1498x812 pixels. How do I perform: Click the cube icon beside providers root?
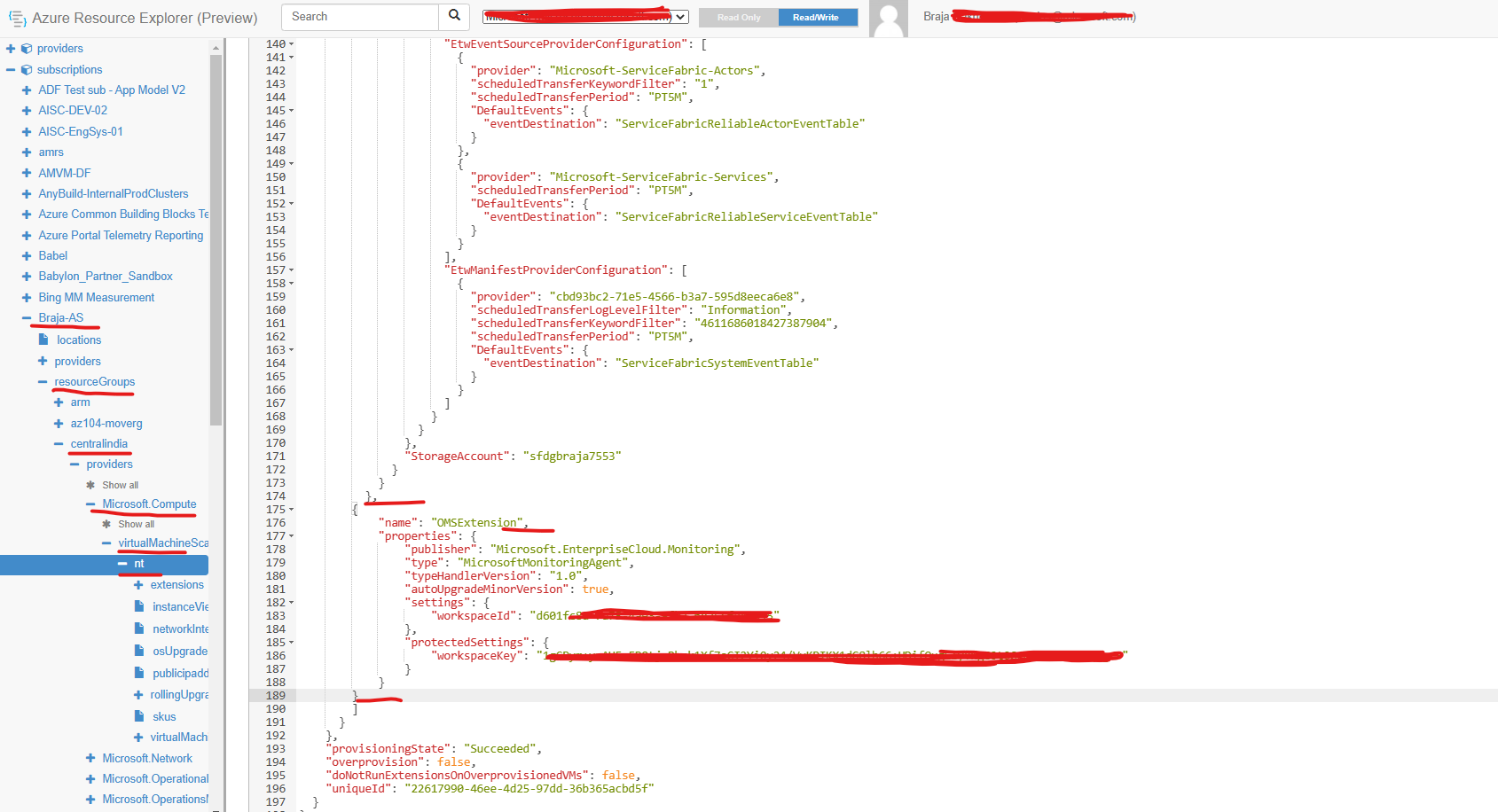pos(27,49)
